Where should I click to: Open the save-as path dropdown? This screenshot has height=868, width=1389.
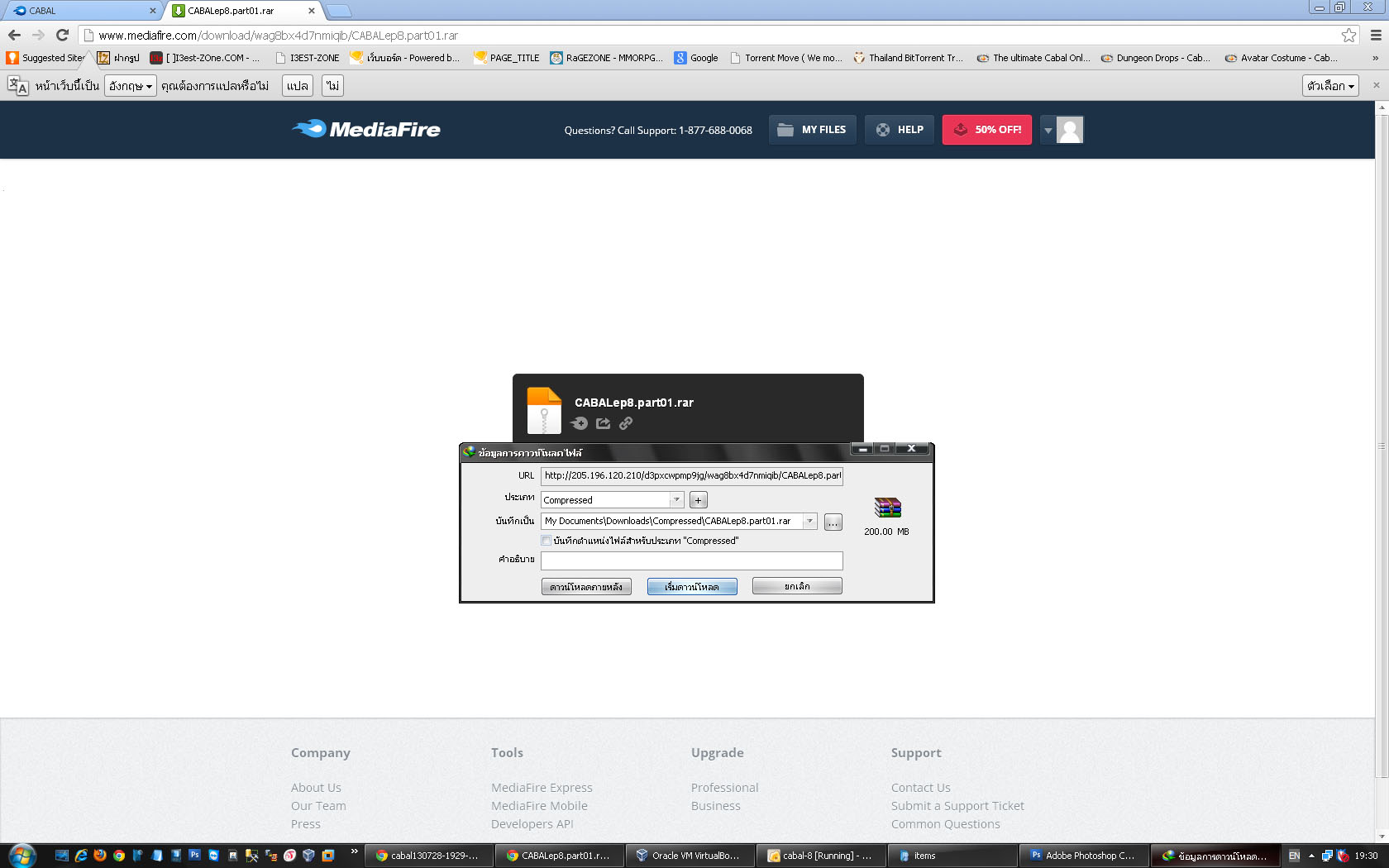pos(810,522)
